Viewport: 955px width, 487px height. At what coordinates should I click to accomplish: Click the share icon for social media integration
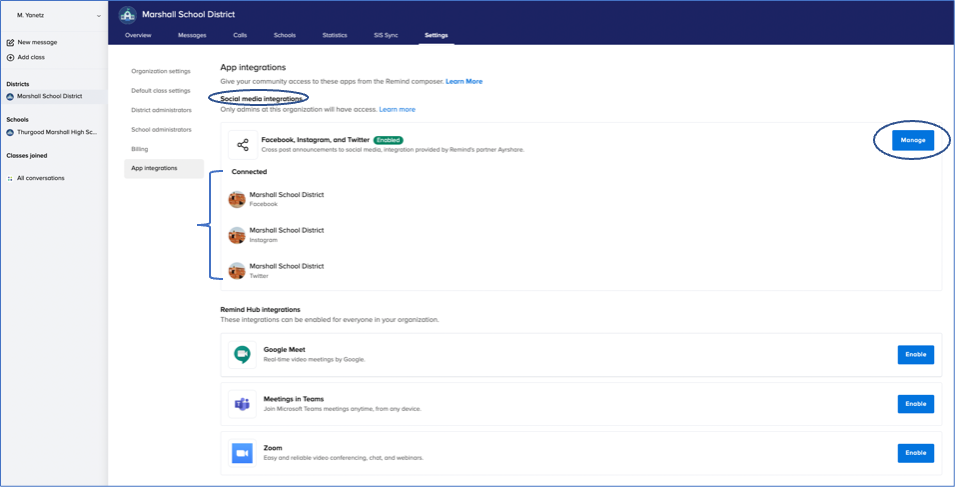(242, 145)
